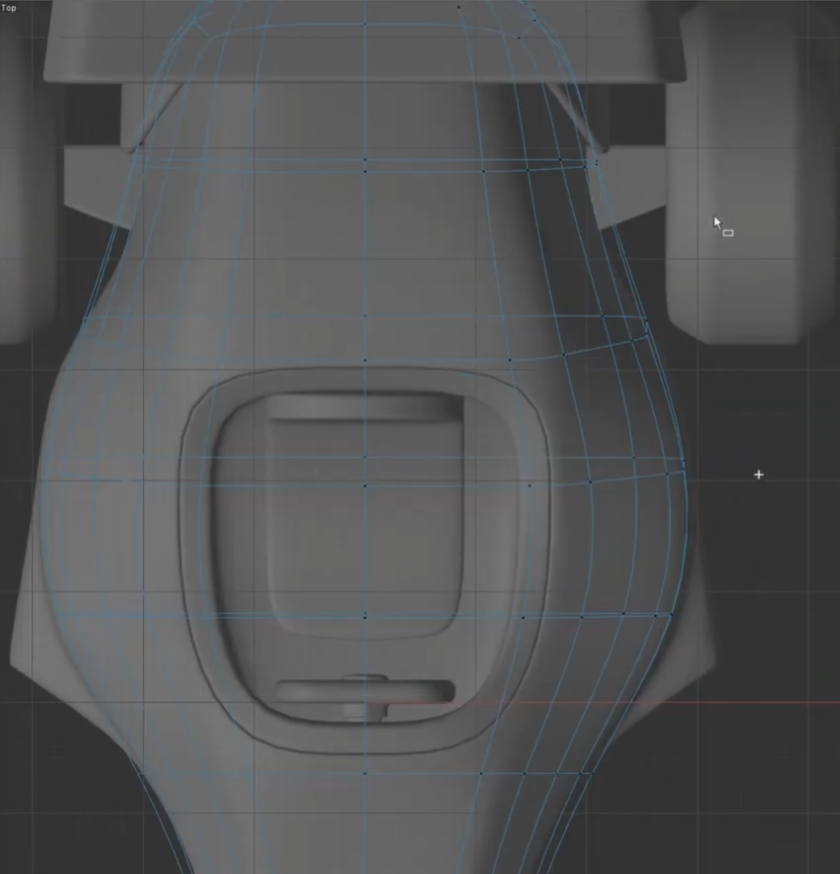Open the Top viewport view-type label
Viewport: 840px width, 874px height.
point(8,8)
